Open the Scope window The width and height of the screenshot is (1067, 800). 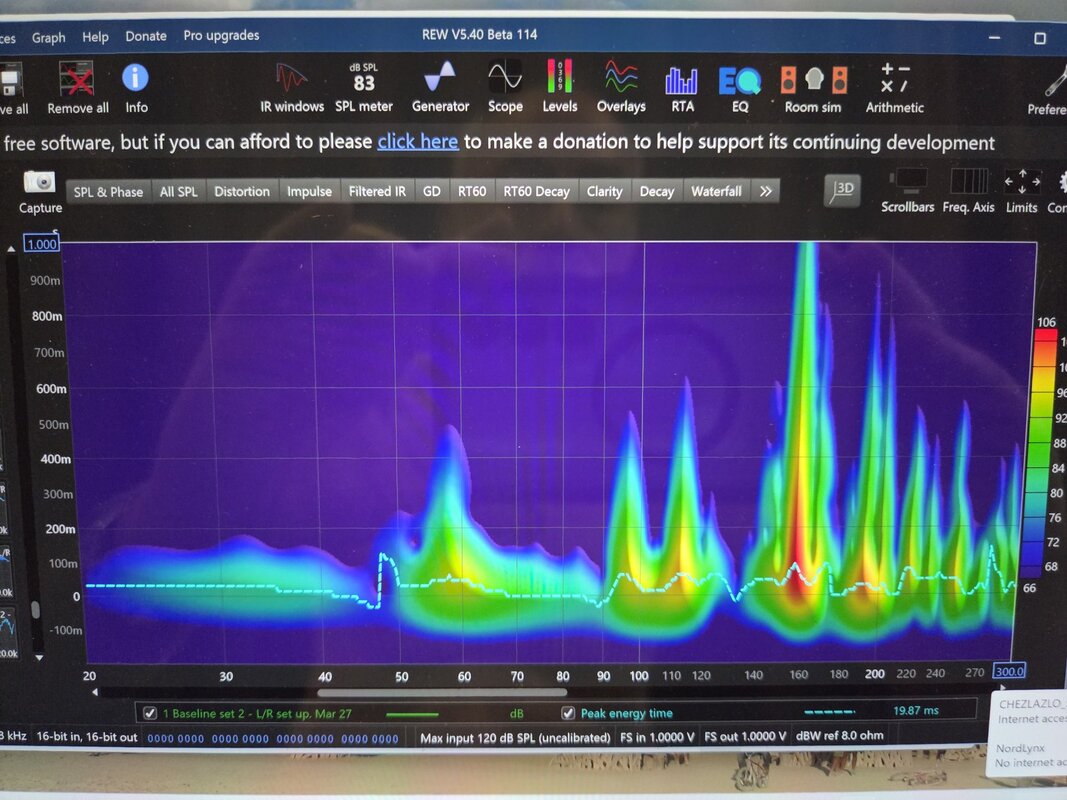[505, 87]
